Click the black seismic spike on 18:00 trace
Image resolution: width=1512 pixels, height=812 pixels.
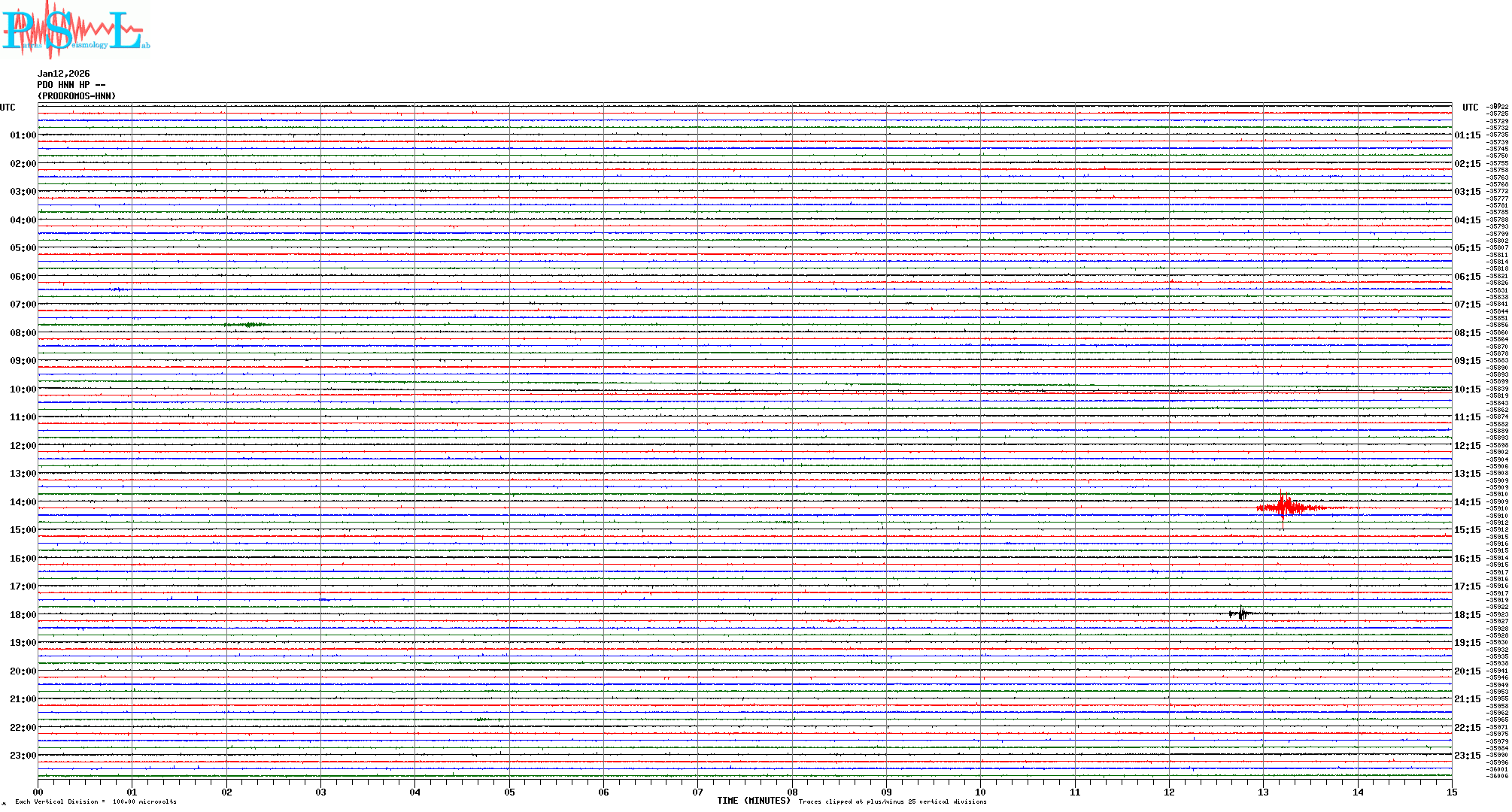tap(1242, 614)
